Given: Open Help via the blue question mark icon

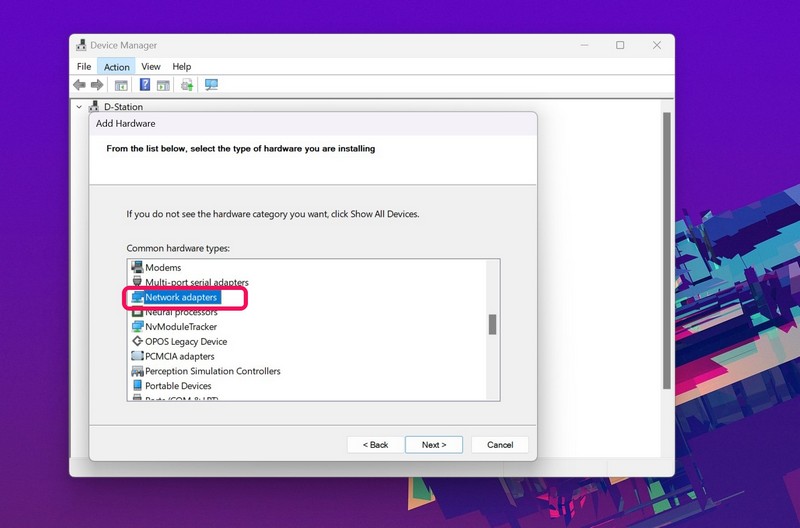Looking at the screenshot, I should pyautogui.click(x=145, y=85).
